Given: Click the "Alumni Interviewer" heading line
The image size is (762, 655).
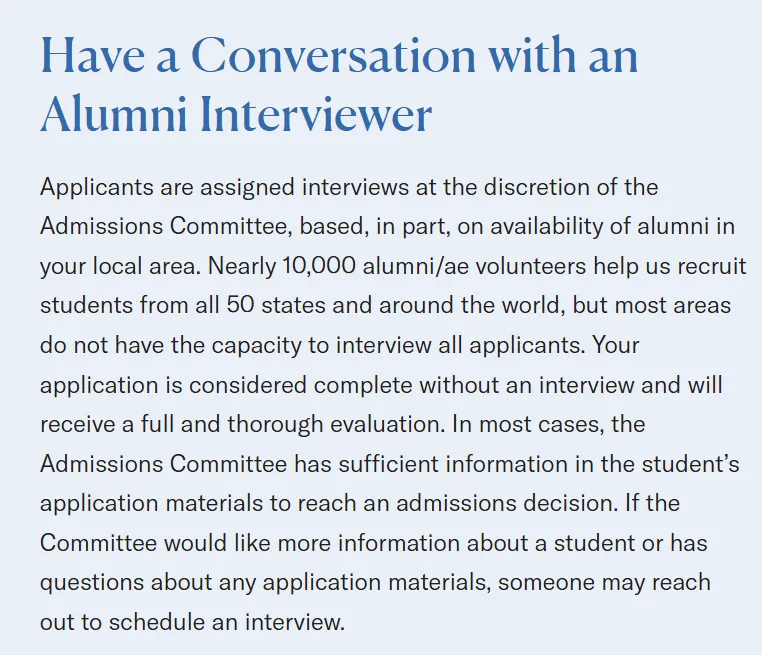Looking at the screenshot, I should coord(236,115).
